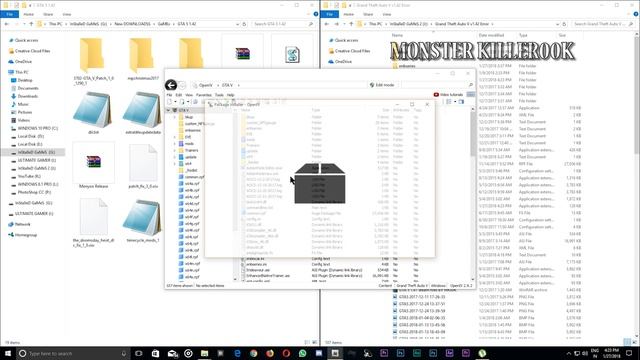The width and height of the screenshot is (640, 360).
Task: Open the Video tutorials link in OpenIV
Action: (x=448, y=95)
